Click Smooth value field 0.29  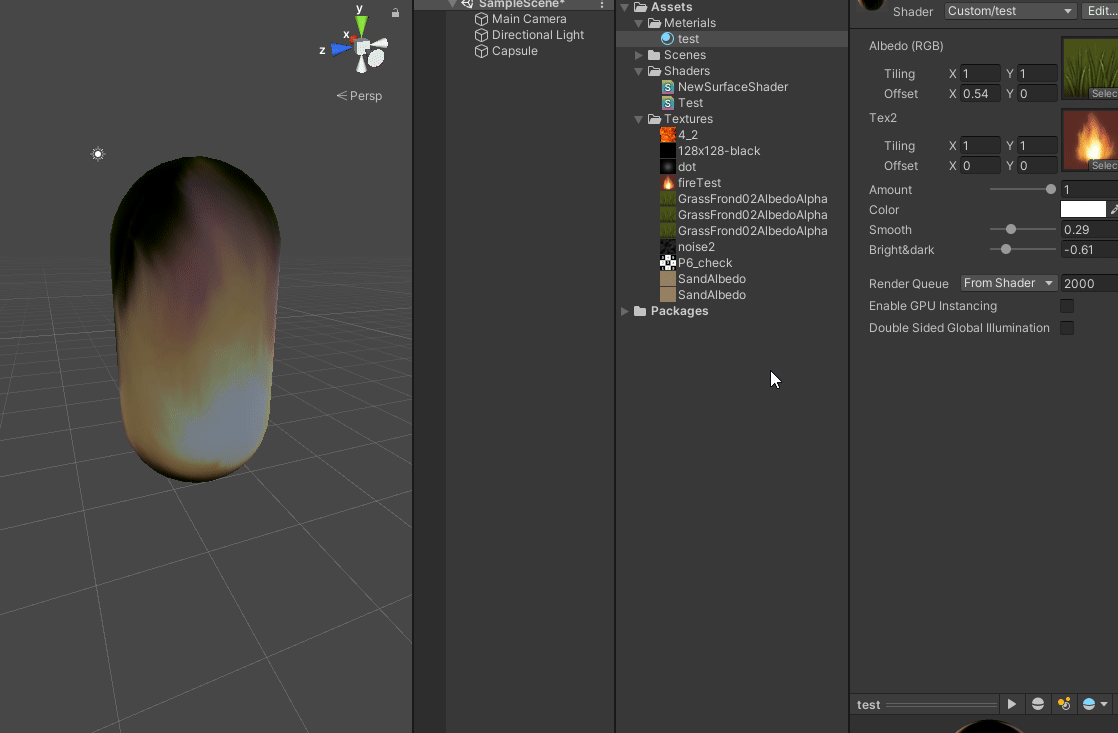pos(1089,230)
